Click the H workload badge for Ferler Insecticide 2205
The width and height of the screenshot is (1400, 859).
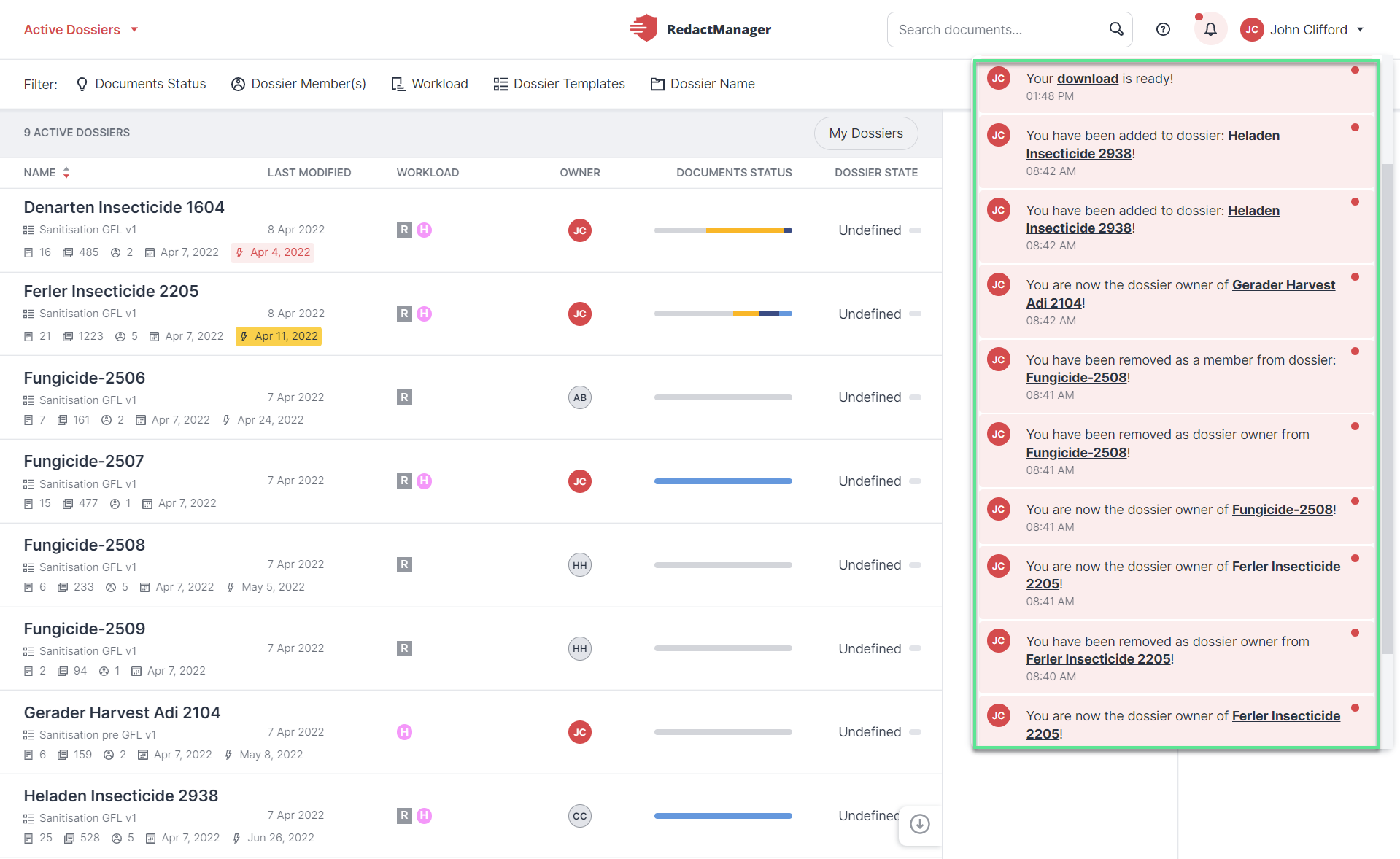pyautogui.click(x=425, y=314)
